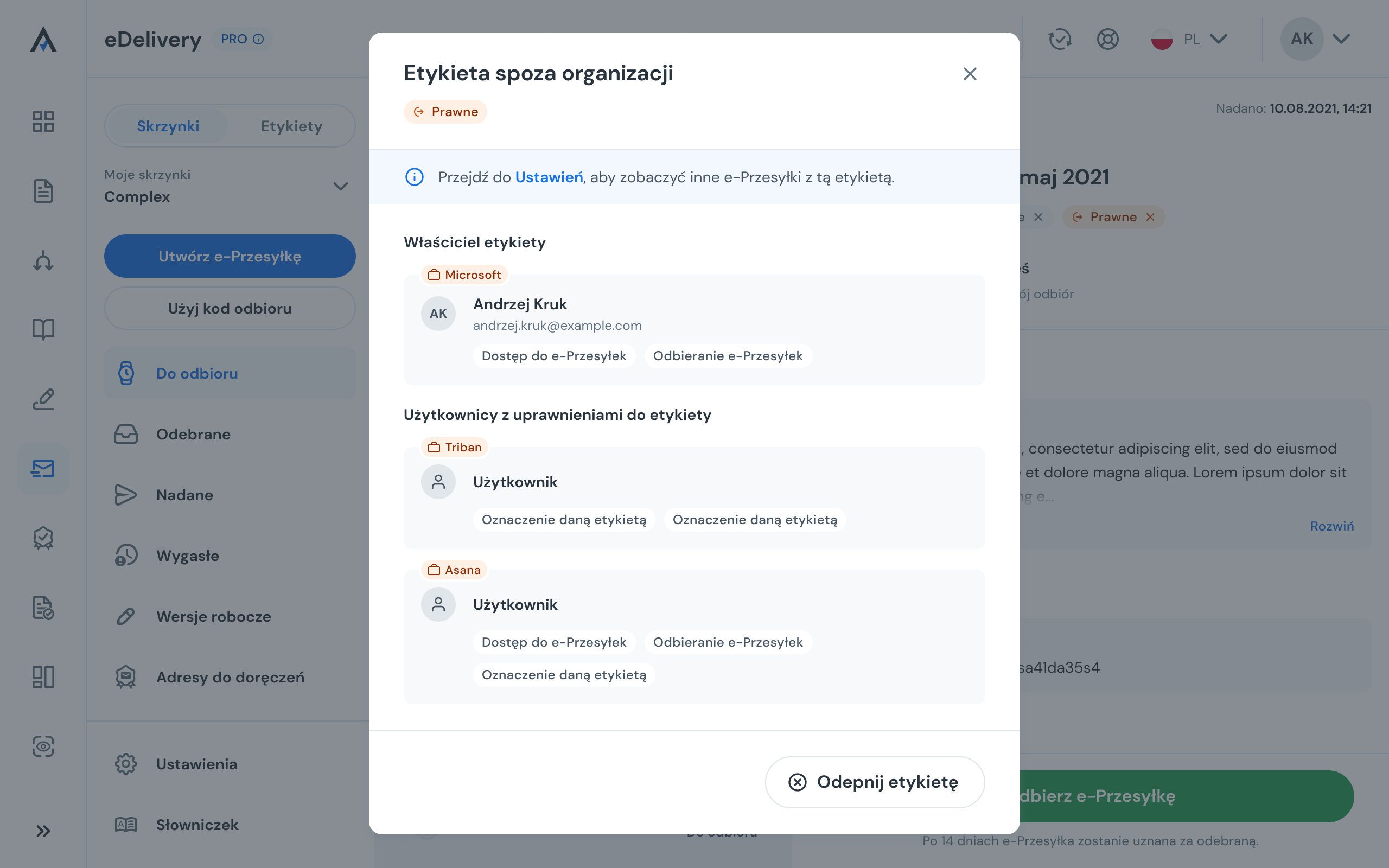Screen dimensions: 1389x868
Task: Select the eDelivery envelope icon in sidebar
Action: pyautogui.click(x=43, y=469)
